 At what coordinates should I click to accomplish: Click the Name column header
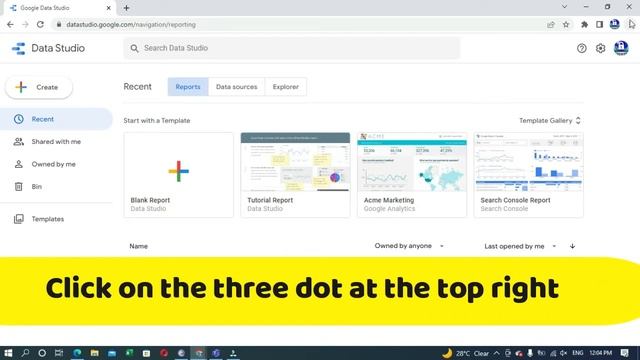pos(138,246)
